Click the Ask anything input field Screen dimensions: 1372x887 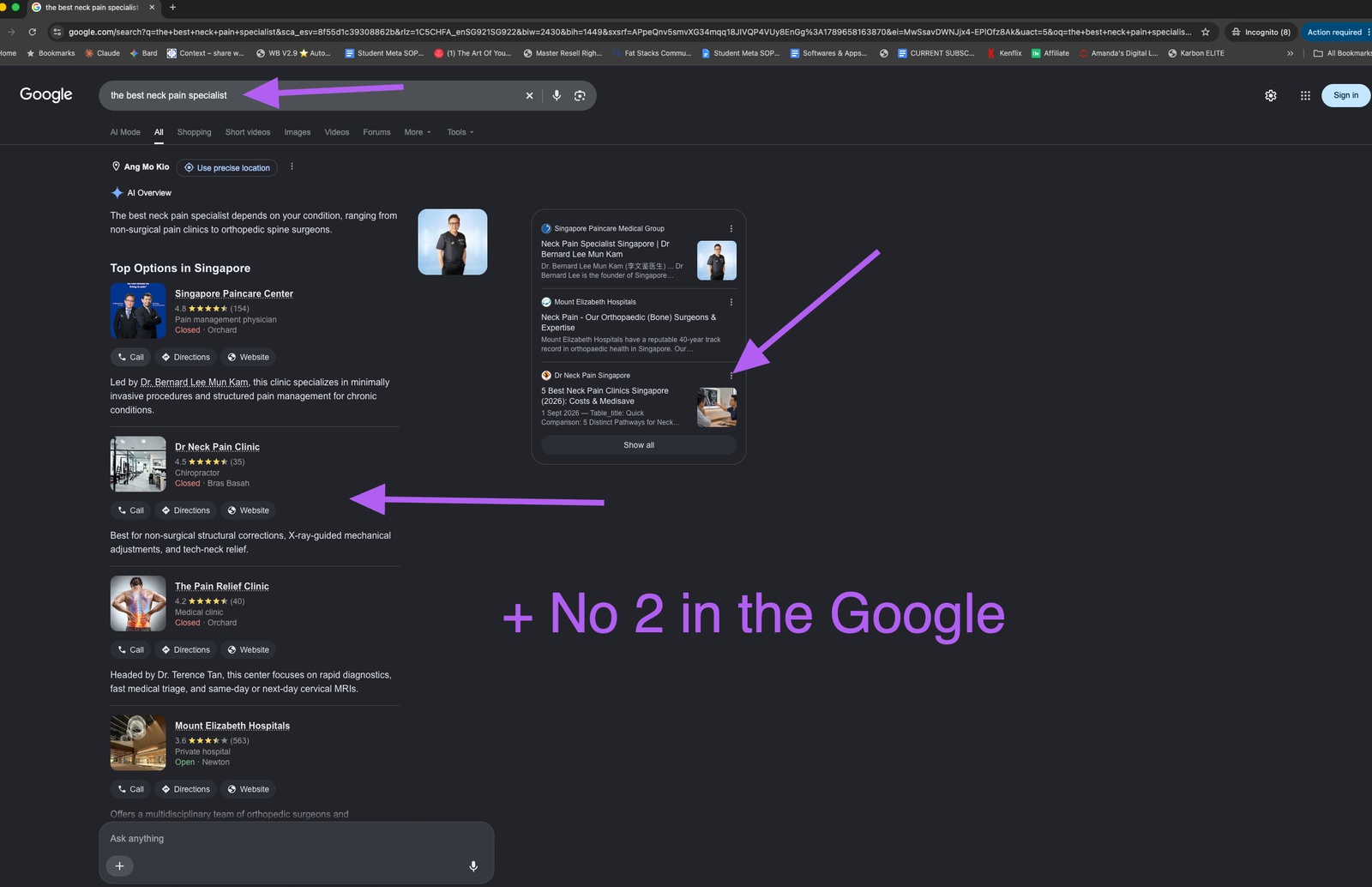coord(296,839)
